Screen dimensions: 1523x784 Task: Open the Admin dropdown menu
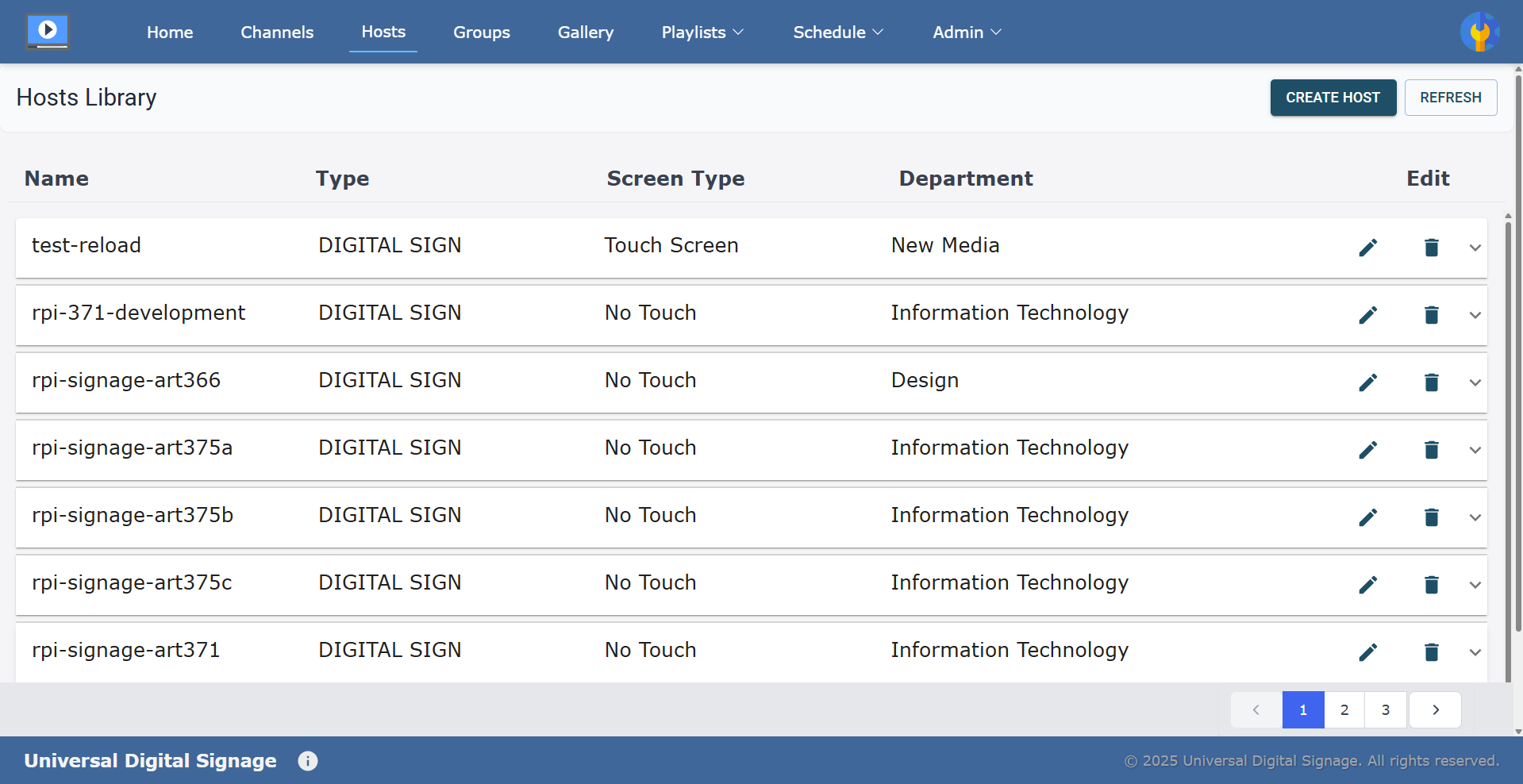pyautogui.click(x=967, y=33)
